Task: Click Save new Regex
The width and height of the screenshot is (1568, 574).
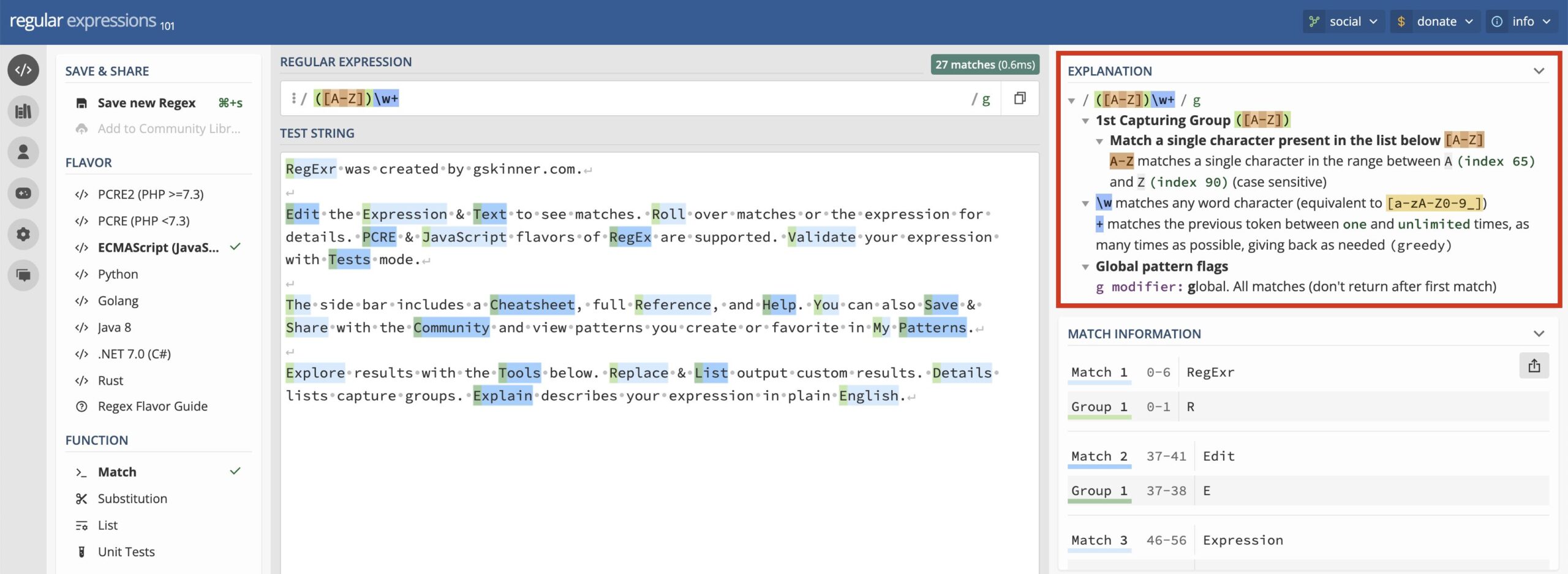Action: point(146,103)
